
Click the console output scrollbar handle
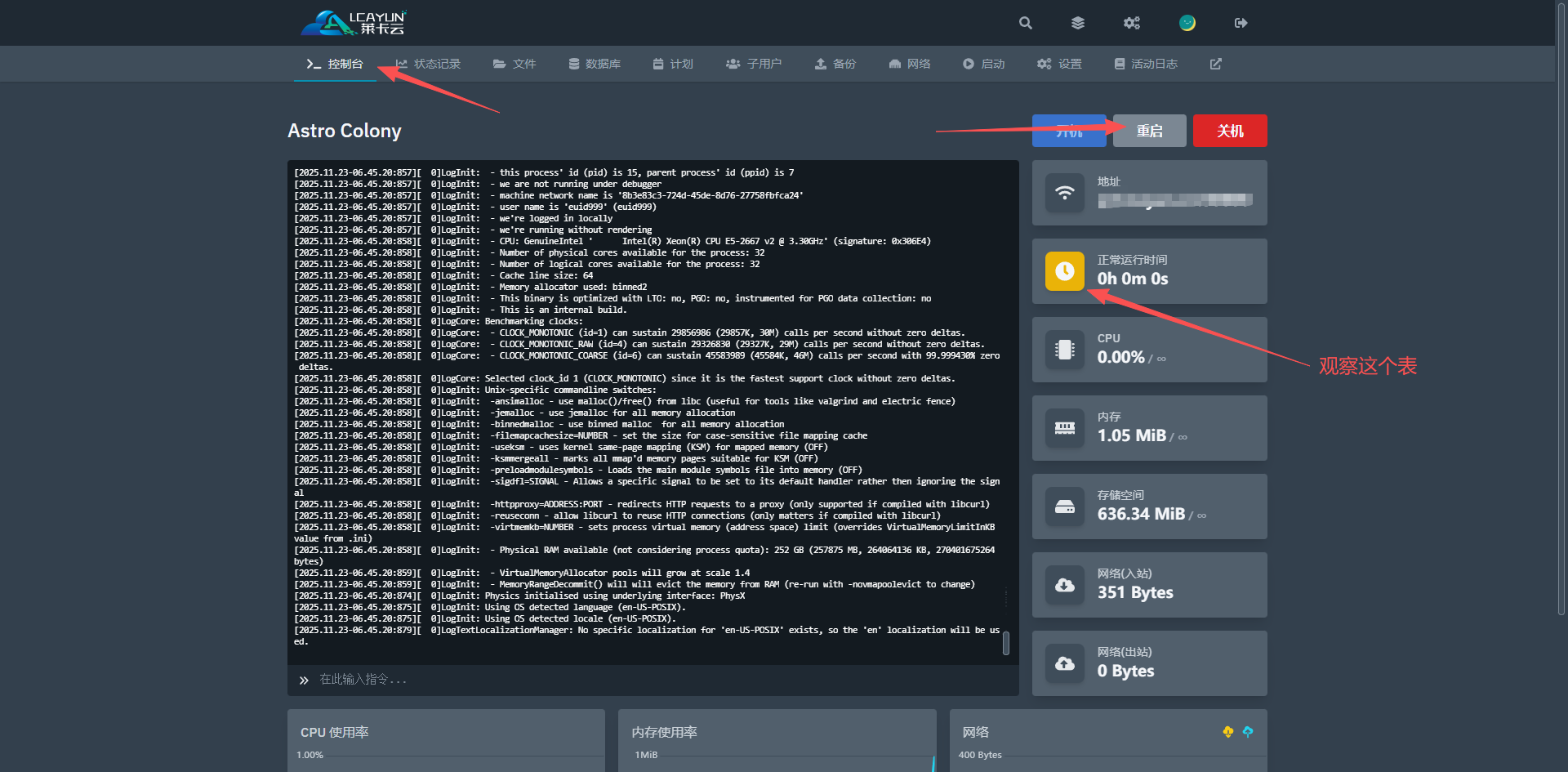[x=1006, y=643]
